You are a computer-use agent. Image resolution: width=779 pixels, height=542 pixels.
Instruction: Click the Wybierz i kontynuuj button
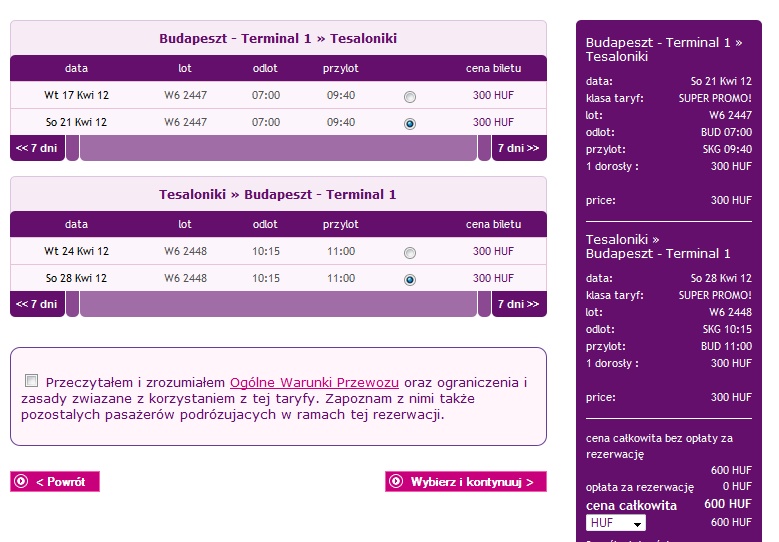point(466,481)
